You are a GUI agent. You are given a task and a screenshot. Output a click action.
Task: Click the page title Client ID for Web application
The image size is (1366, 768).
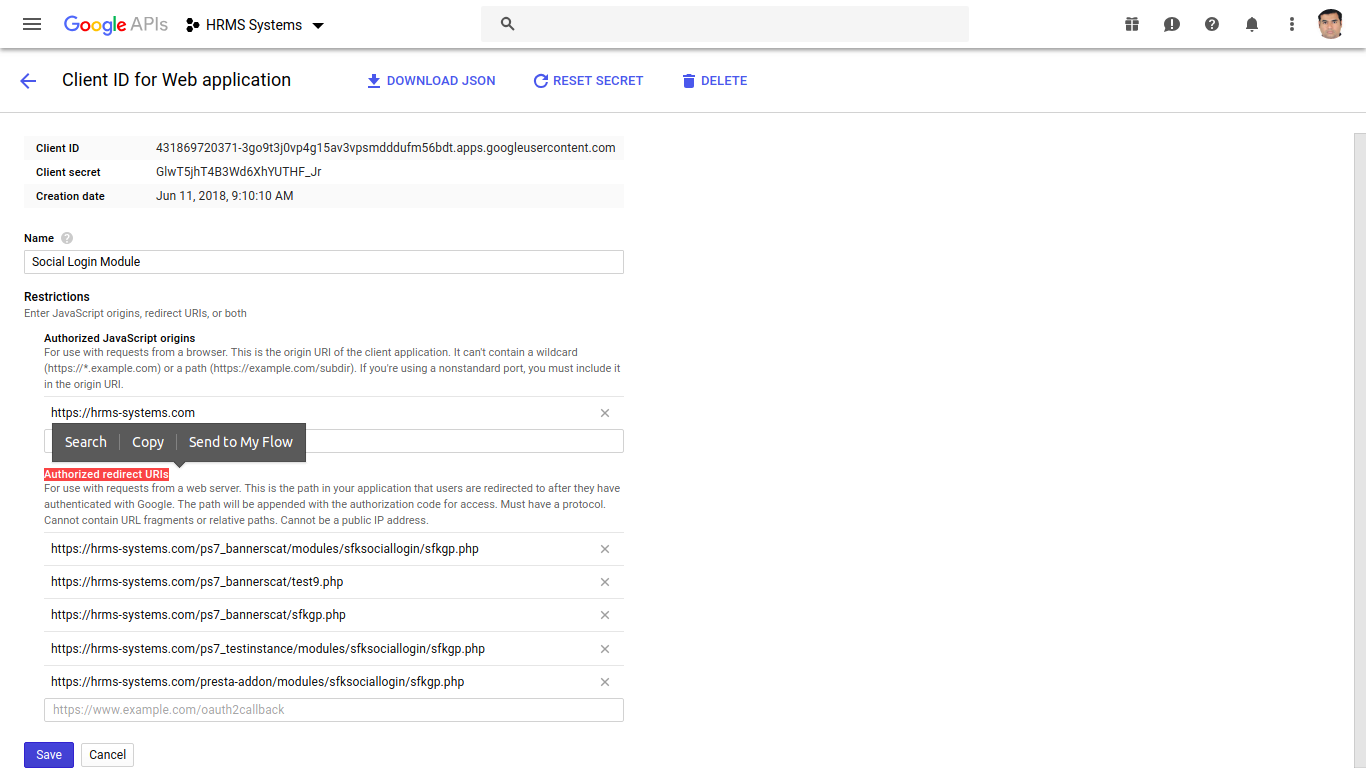pyautogui.click(x=177, y=80)
